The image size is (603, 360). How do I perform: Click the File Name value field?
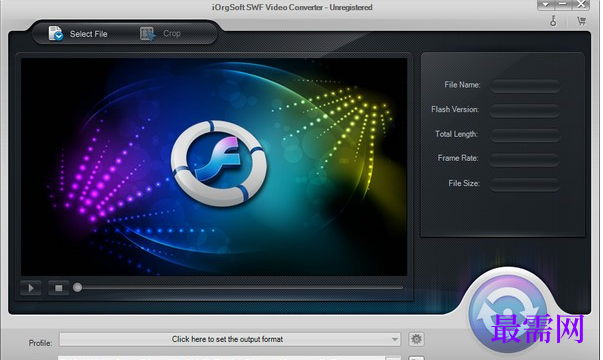(525, 86)
